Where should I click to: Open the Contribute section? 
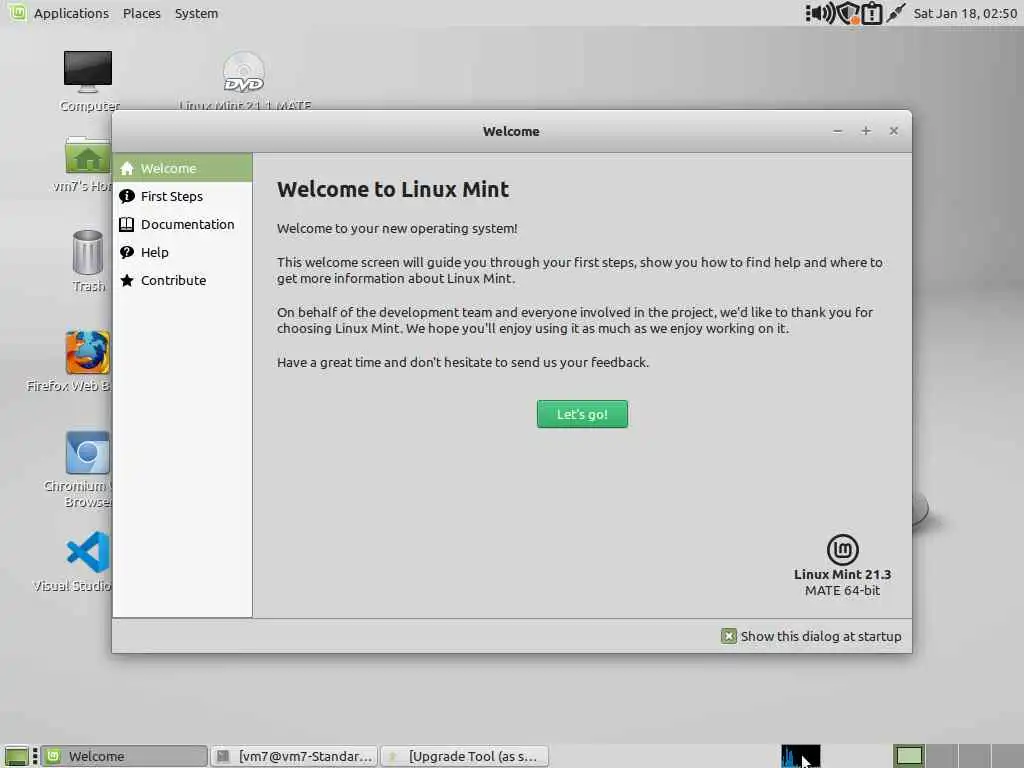pos(182,280)
